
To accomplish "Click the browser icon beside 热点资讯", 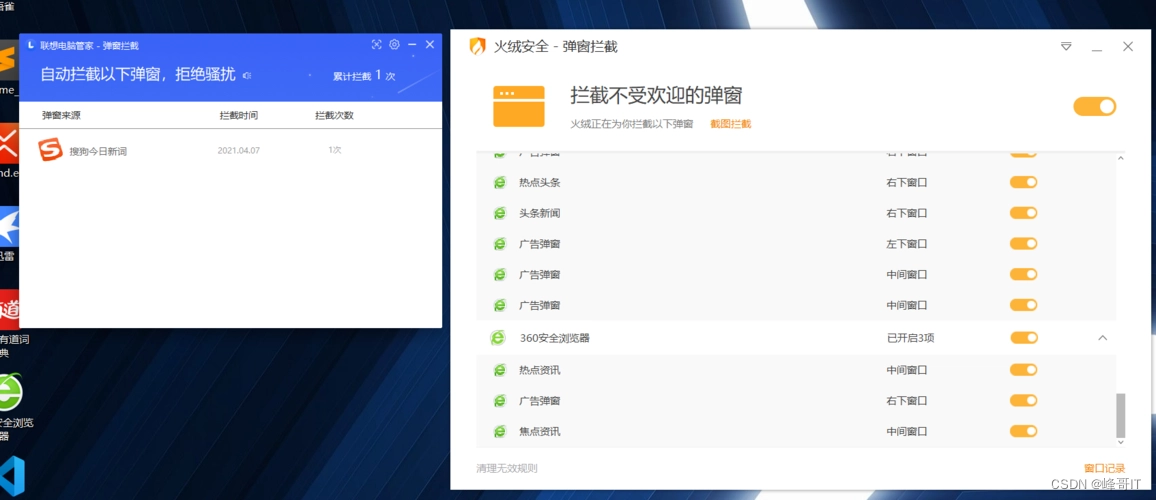I will click(x=500, y=370).
